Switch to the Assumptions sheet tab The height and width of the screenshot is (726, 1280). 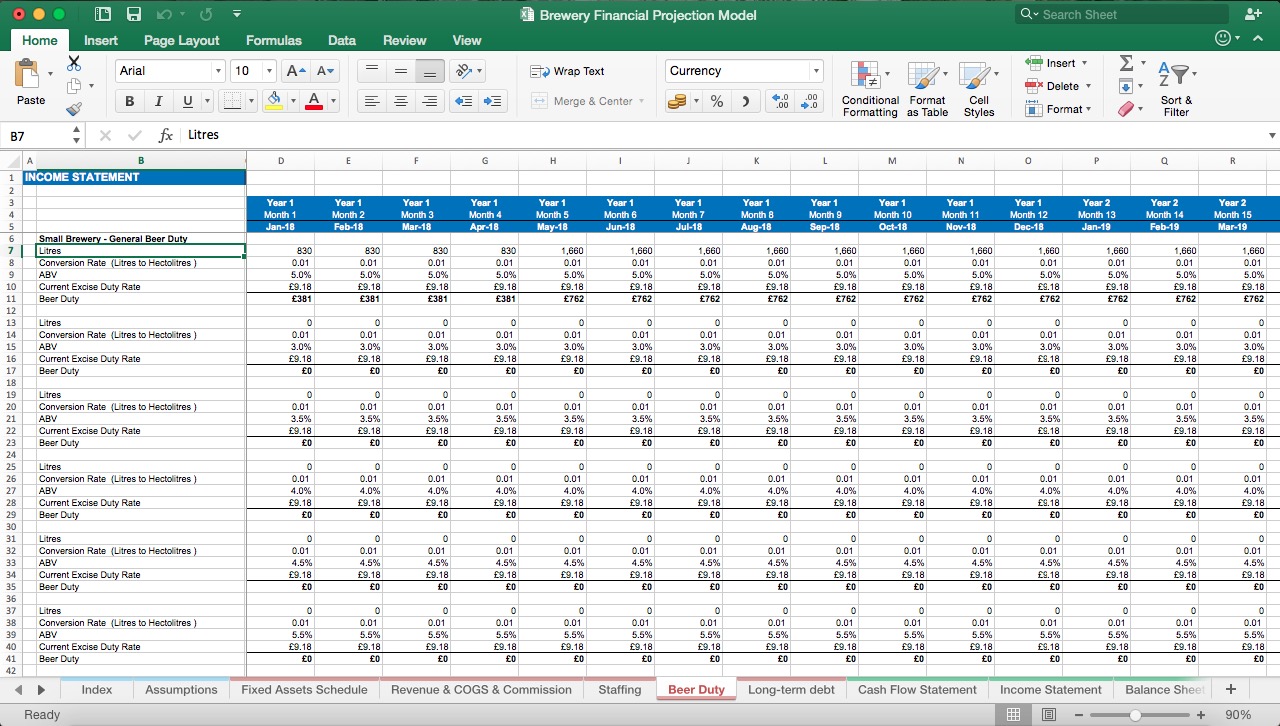coord(181,690)
